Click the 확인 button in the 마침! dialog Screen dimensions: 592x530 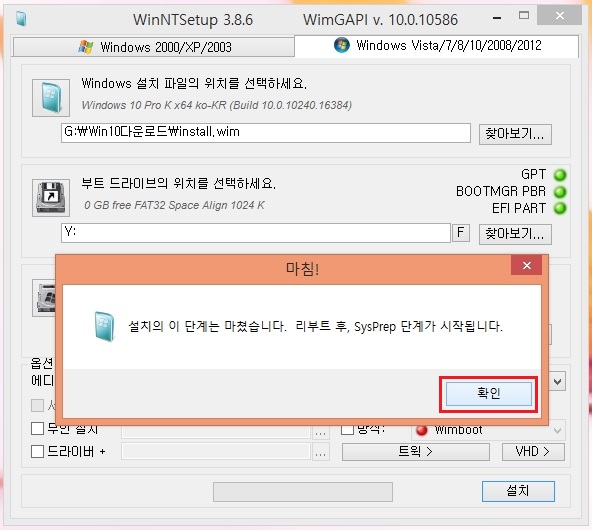pos(489,393)
